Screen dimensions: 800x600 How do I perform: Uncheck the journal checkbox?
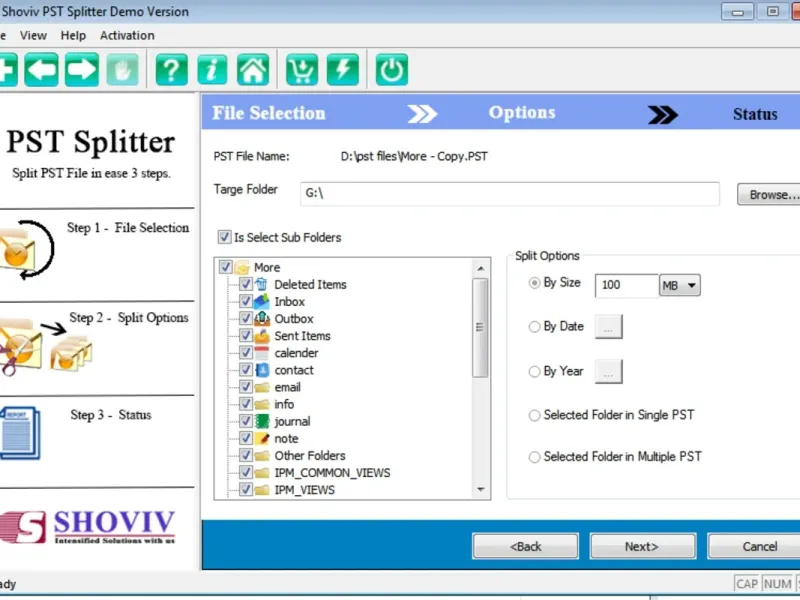(245, 421)
